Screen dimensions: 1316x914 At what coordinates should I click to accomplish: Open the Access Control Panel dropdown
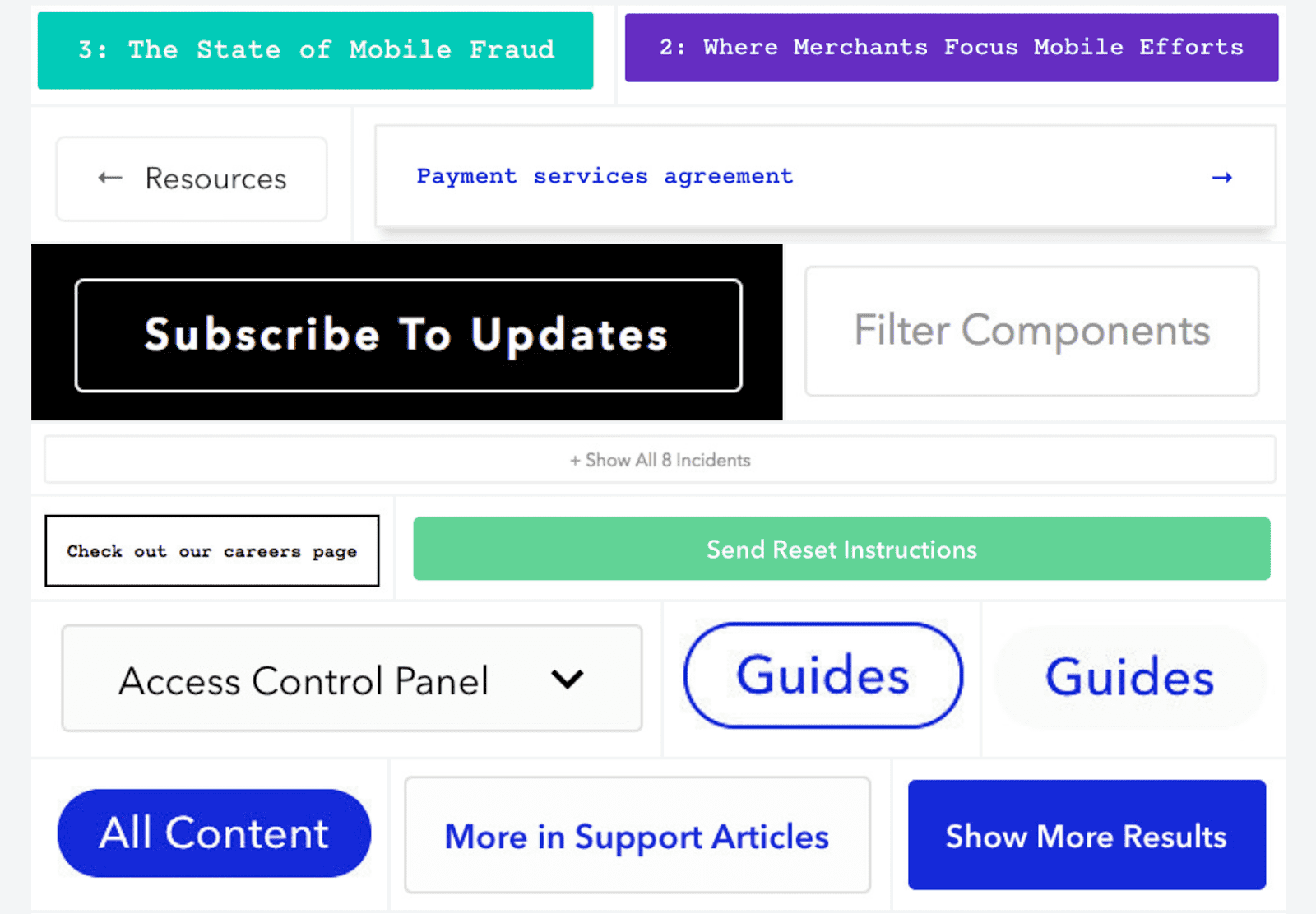point(351,679)
